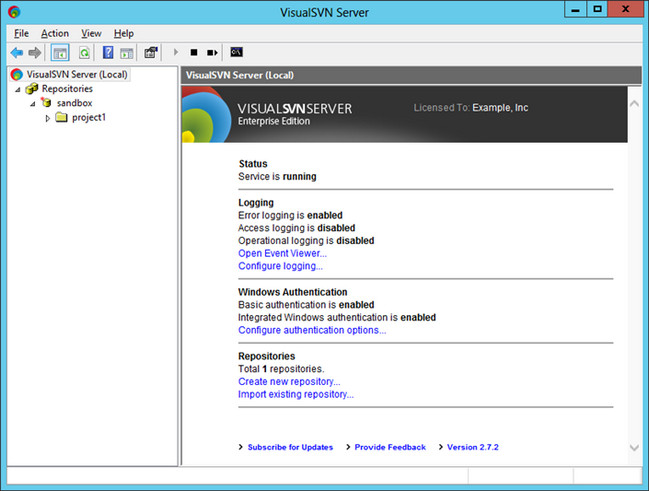Open server properties toolbar icon
Image resolution: width=649 pixels, height=491 pixels.
click(151, 53)
